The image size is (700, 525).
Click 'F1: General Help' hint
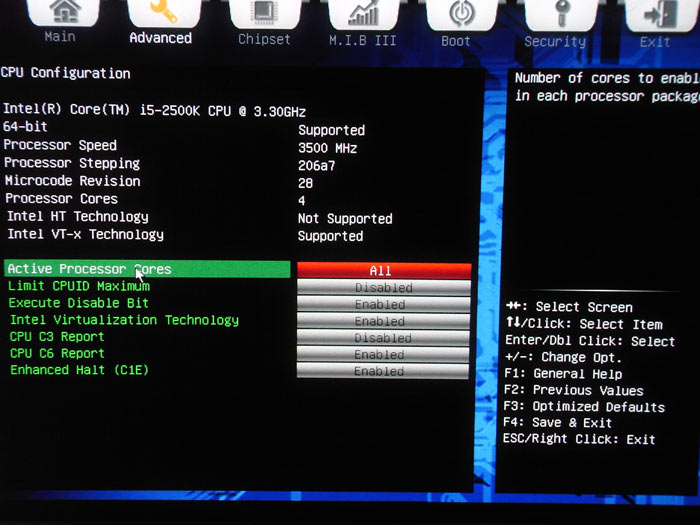click(x=563, y=374)
